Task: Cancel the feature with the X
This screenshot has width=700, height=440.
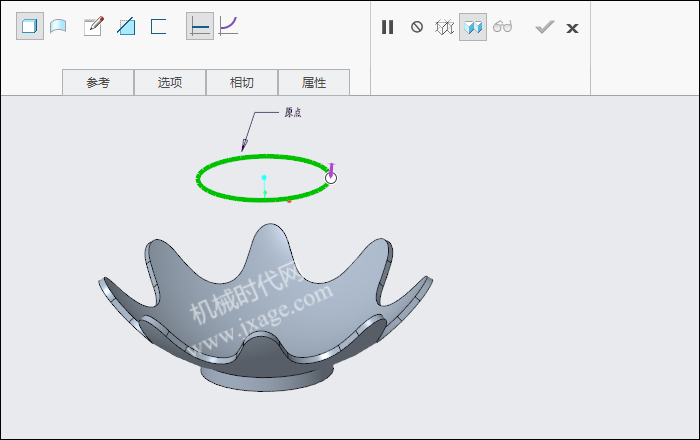Action: tap(572, 29)
